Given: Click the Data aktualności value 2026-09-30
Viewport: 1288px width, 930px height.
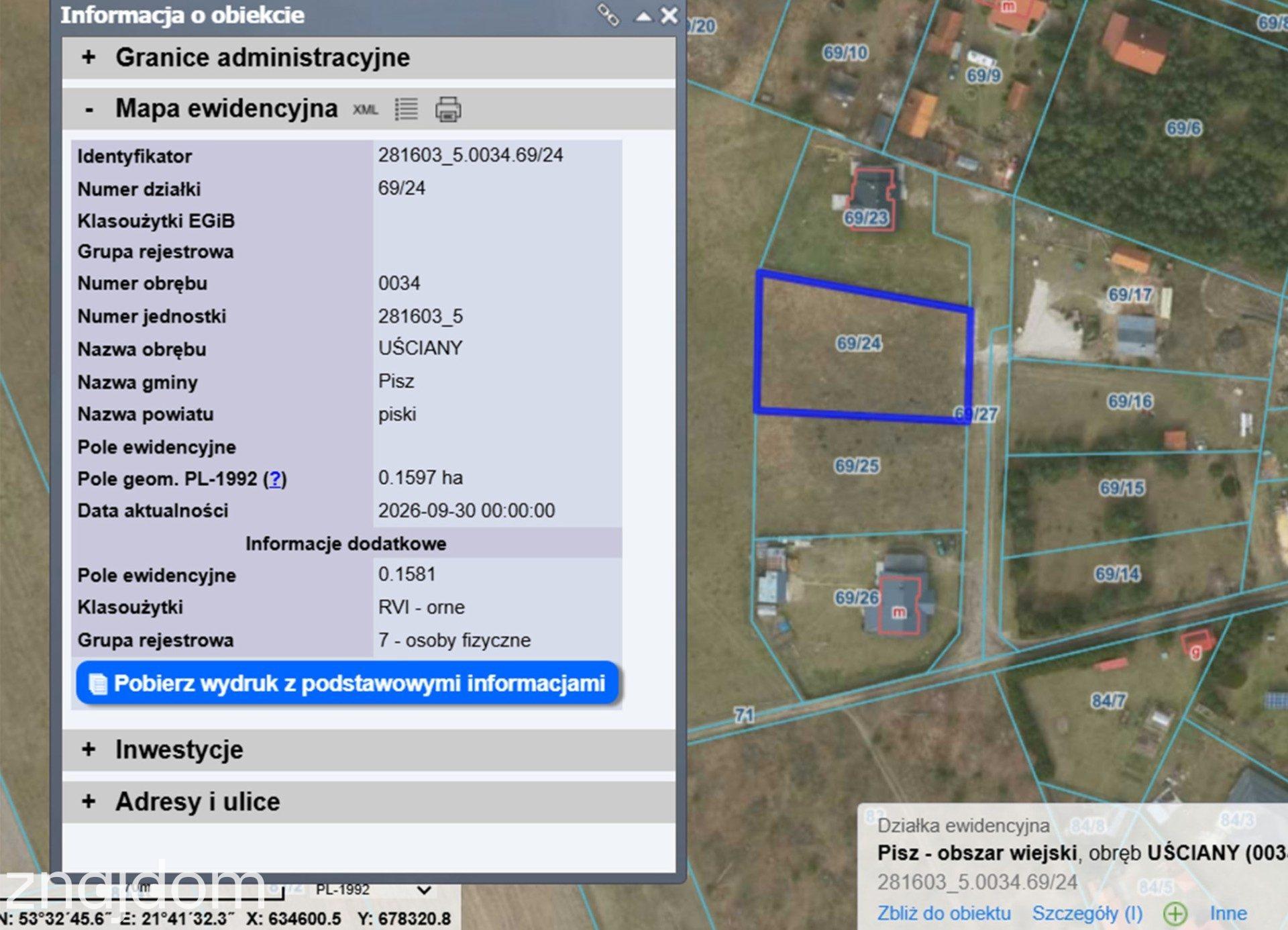Looking at the screenshot, I should (x=467, y=511).
